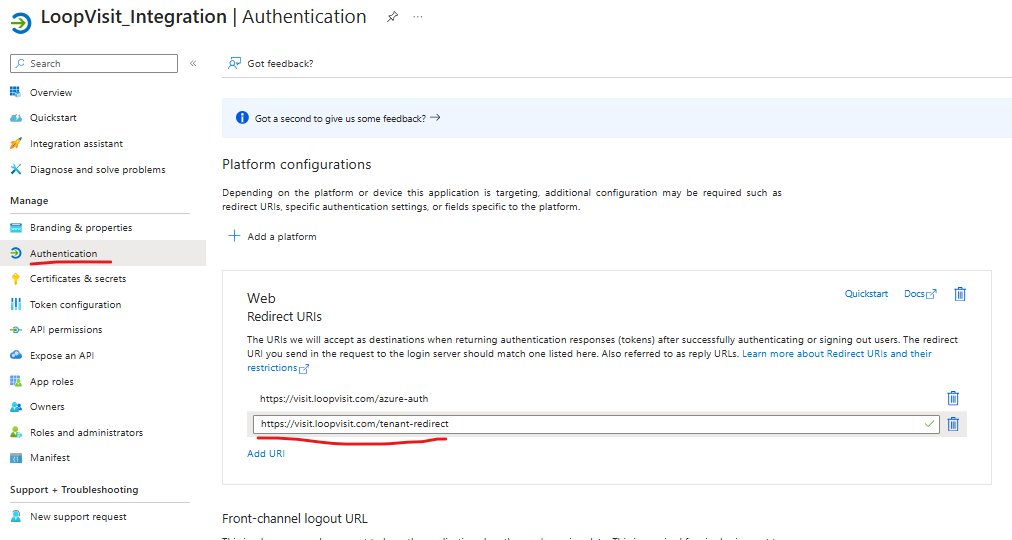The height and width of the screenshot is (540, 1012).
Task: Delete the Web platform with trash icon
Action: (960, 294)
